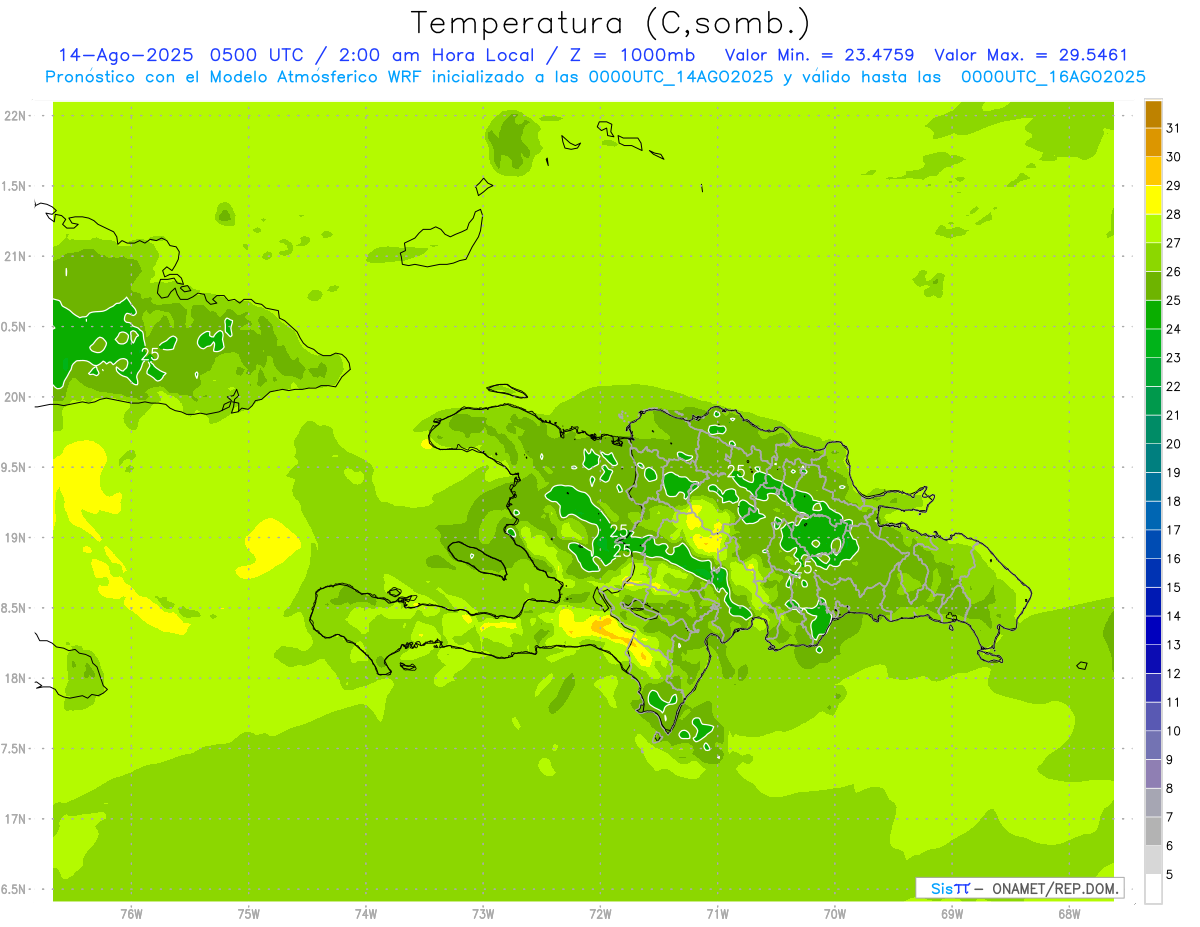Click the color bar segment between 20 and 21
Image resolution: width=1200 pixels, height=927 pixels.
point(1153,429)
